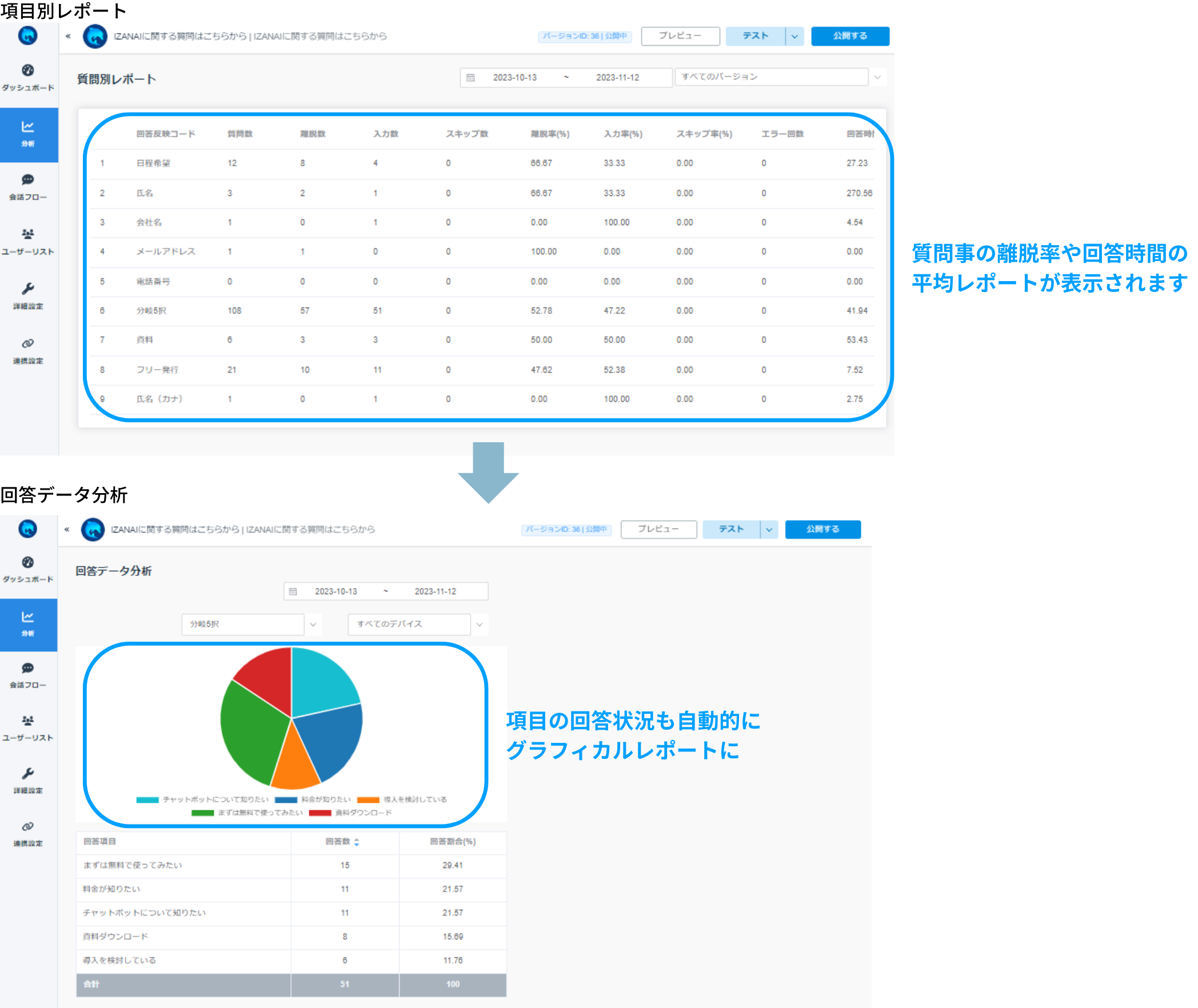Toggle 資料ダウンロード red legend item
Viewport: 1198px width, 1008px height.
point(351,813)
